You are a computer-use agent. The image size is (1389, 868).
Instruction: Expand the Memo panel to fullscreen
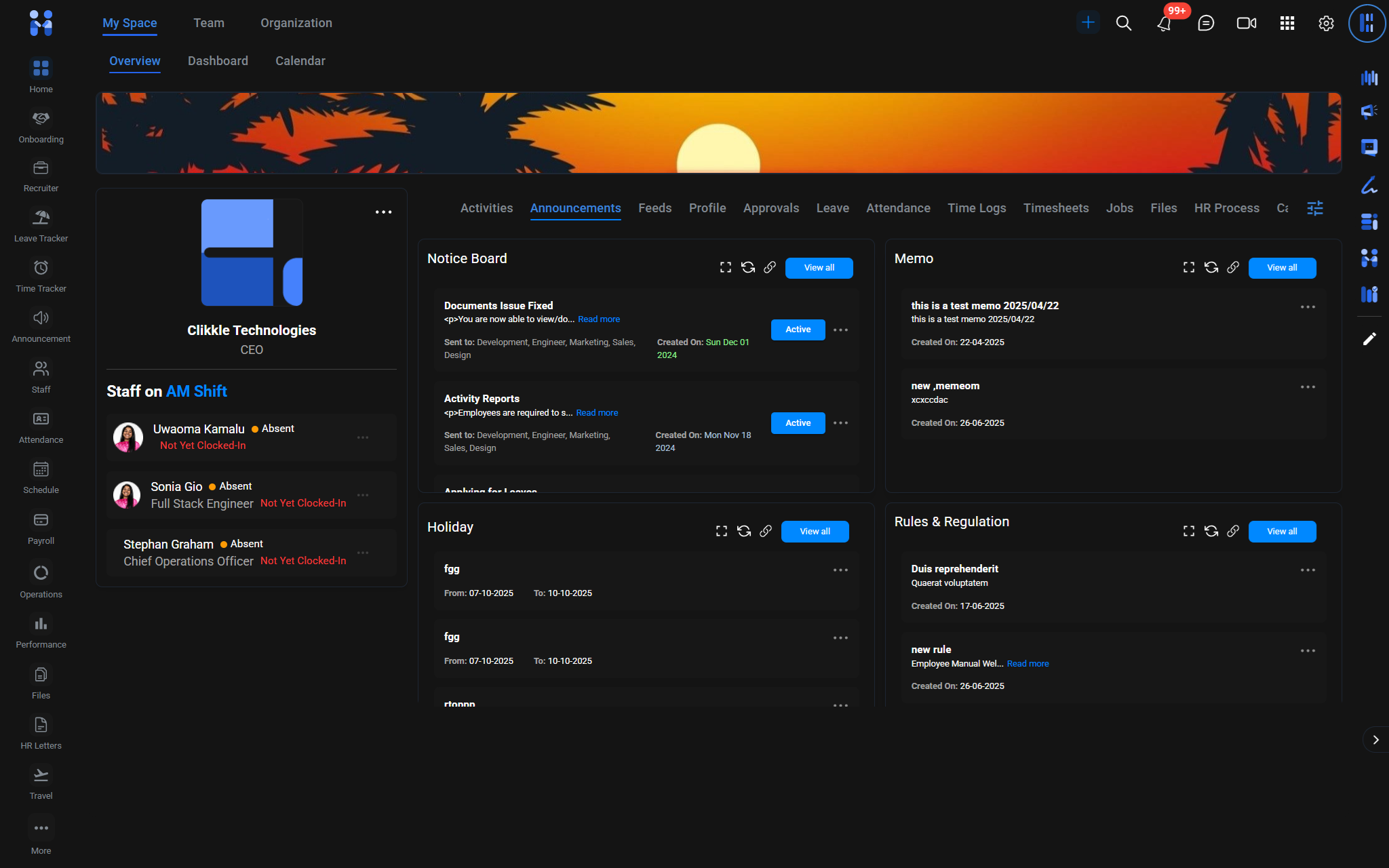(x=1188, y=268)
